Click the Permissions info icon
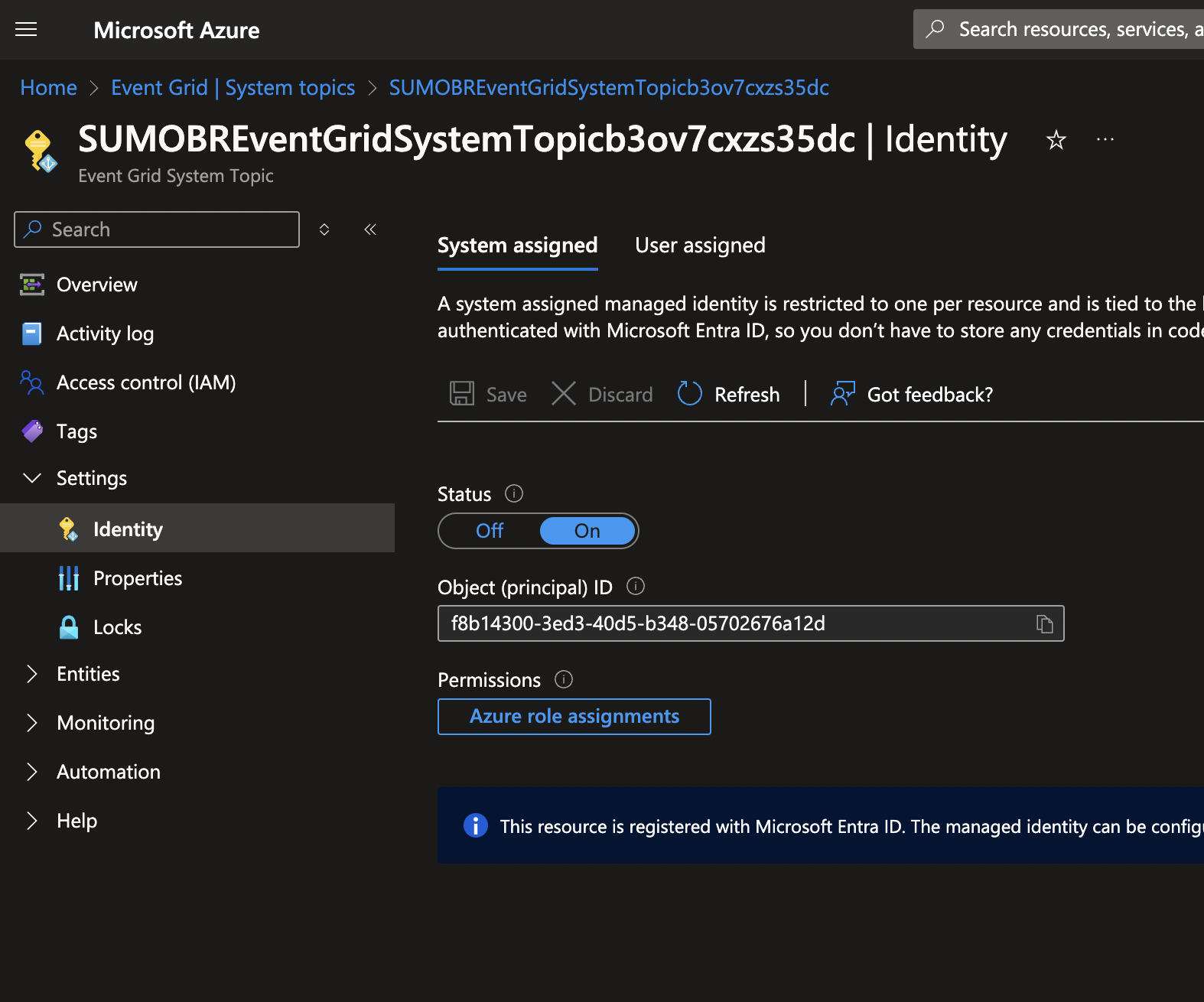The image size is (1204, 1002). 564,679
